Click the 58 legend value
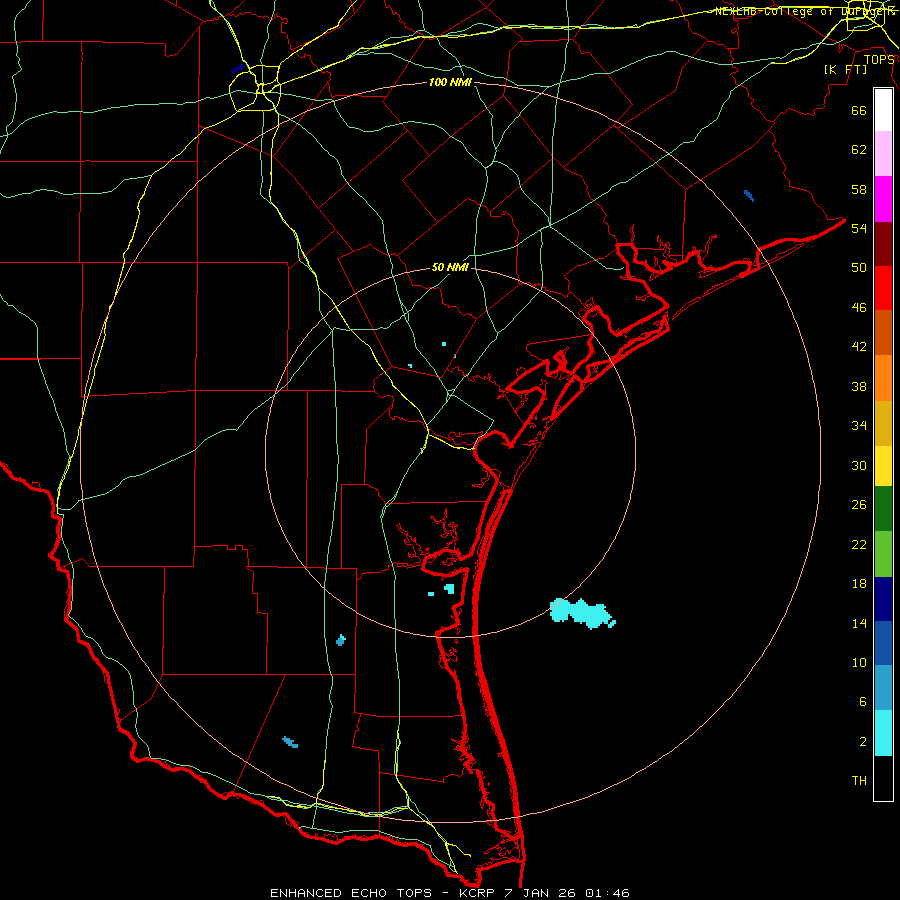This screenshot has height=900, width=900. click(859, 189)
